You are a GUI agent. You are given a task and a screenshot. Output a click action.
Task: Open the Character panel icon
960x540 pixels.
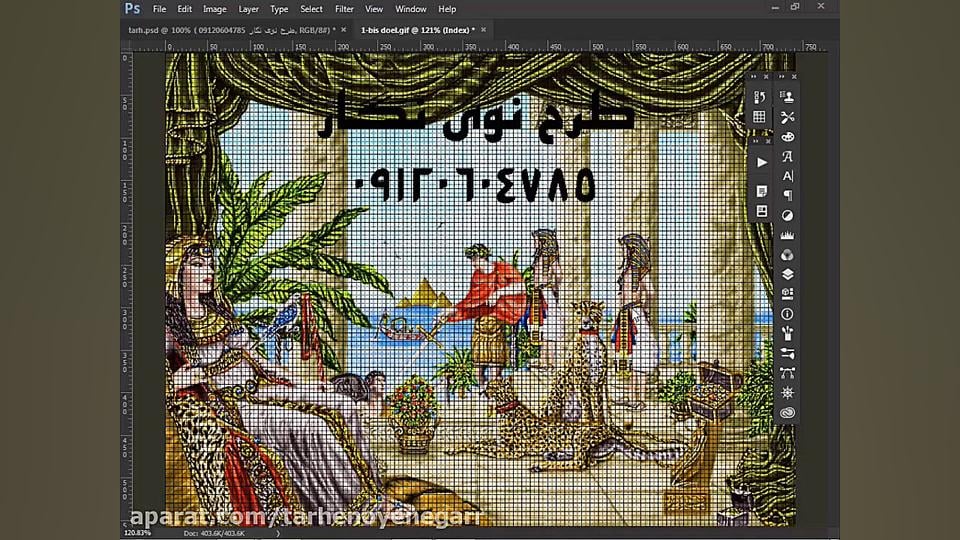coord(788,176)
